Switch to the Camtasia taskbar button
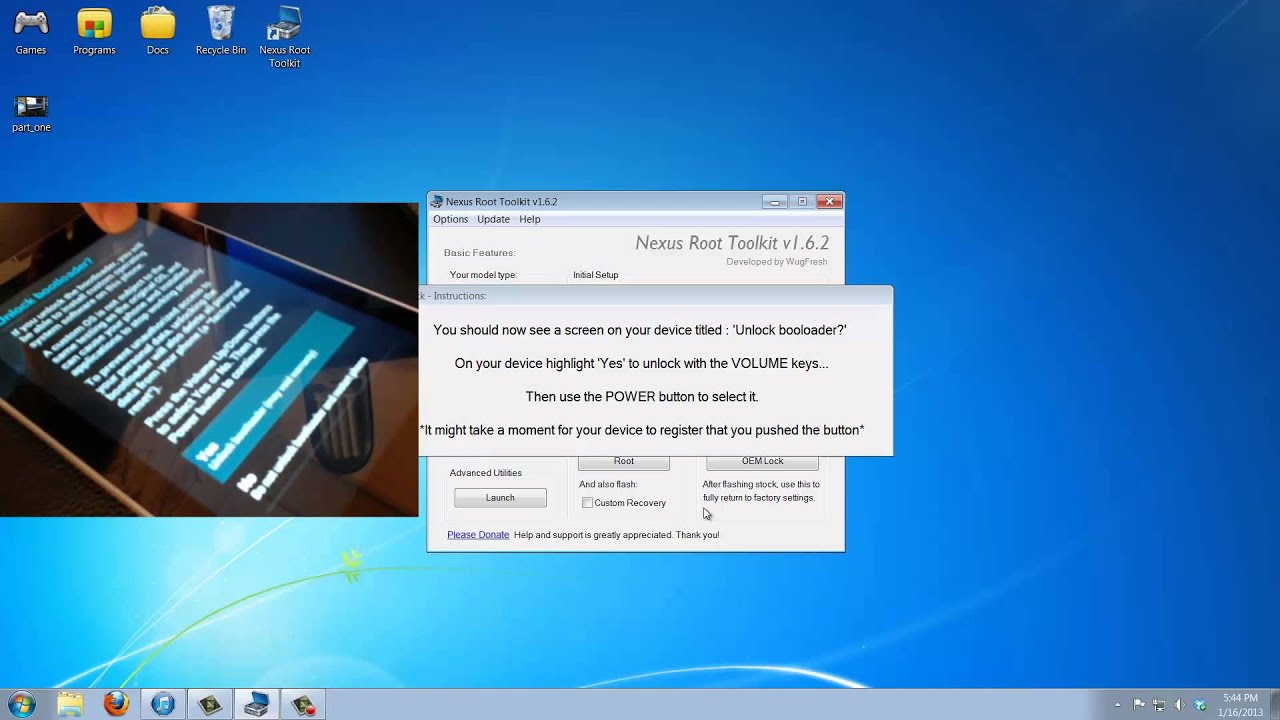Viewport: 1280px width, 720px height. 210,704
